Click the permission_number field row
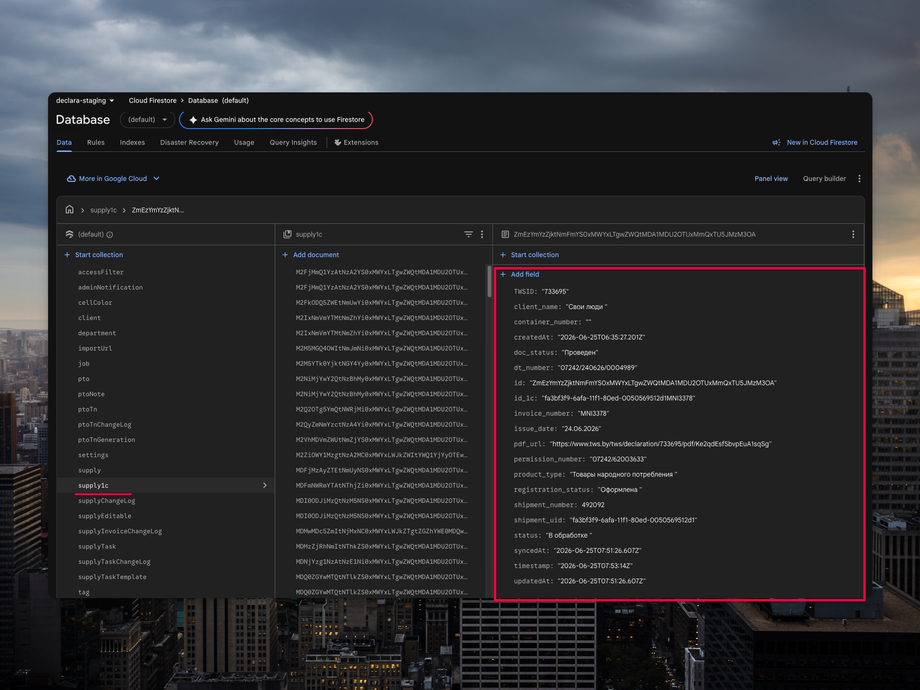 pyautogui.click(x=581, y=459)
